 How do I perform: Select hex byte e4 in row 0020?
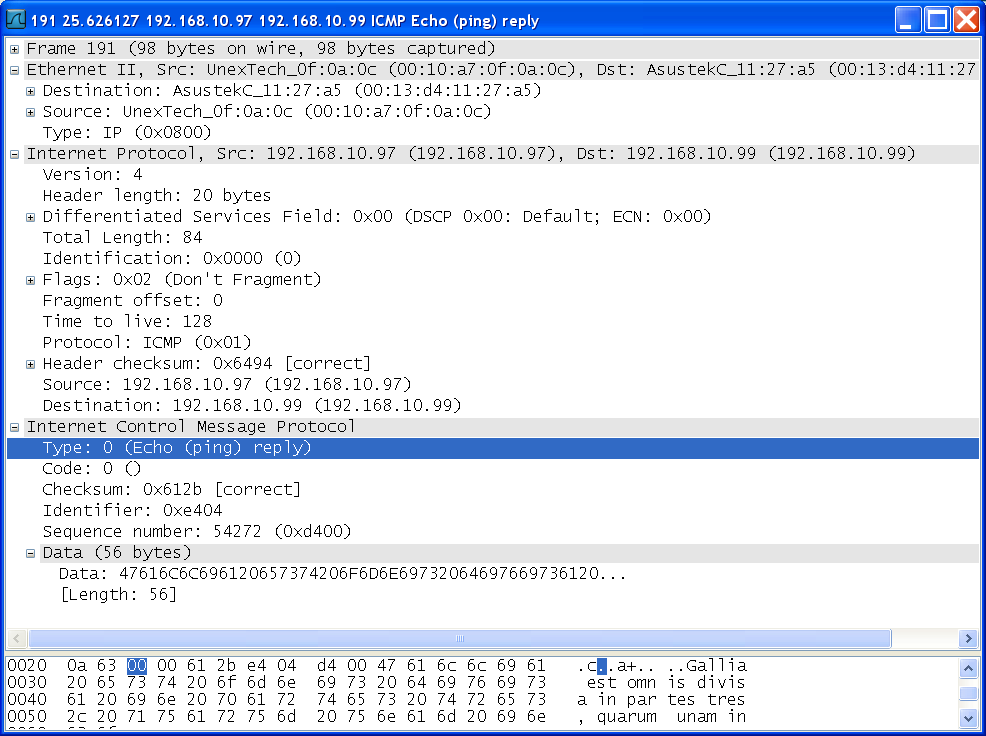256,666
